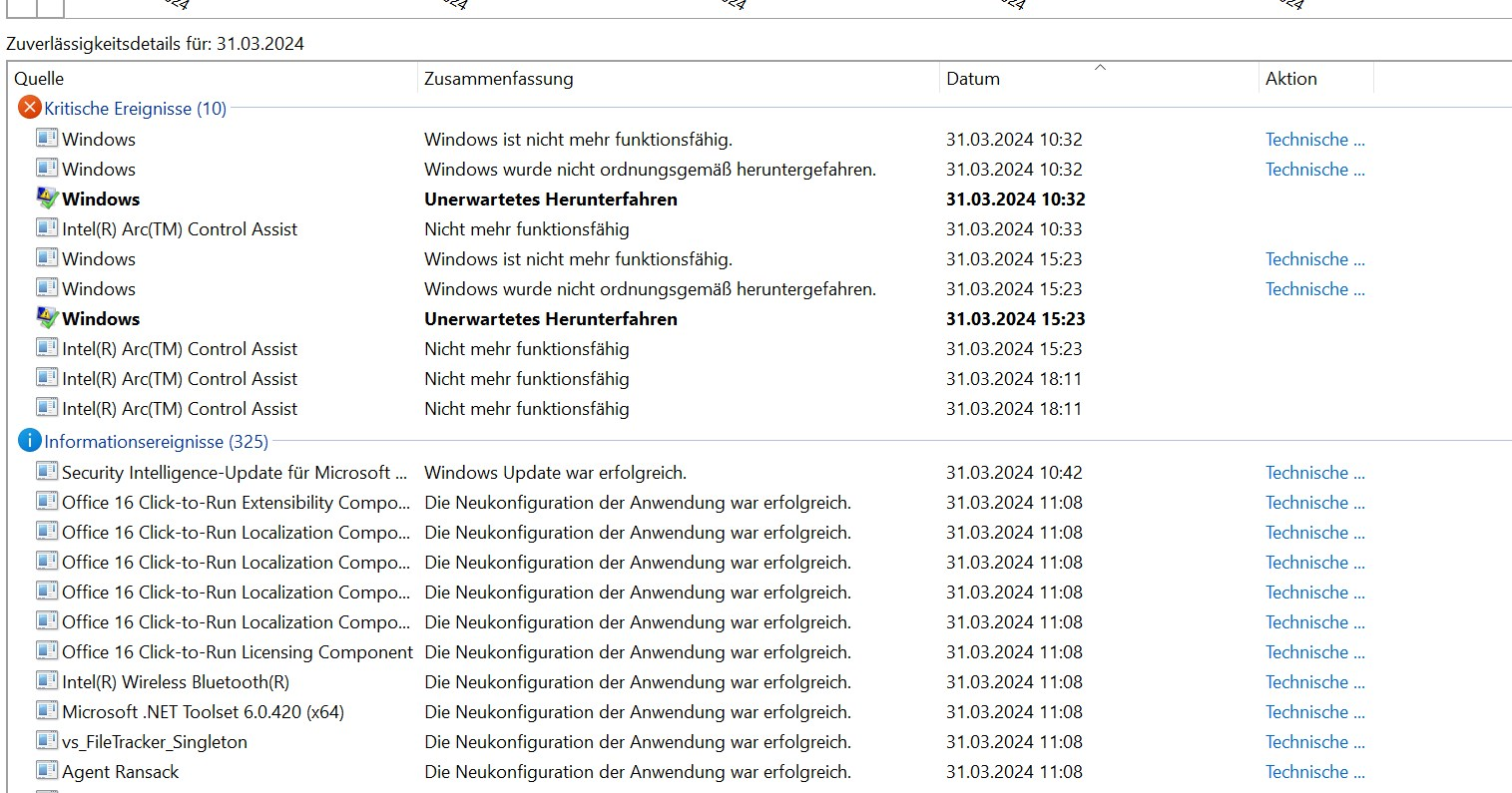The image size is (1512, 793).
Task: Click icon of 10:32 'nicht ordnungsgemäß heruntergefahren' row
Action: click(47, 168)
